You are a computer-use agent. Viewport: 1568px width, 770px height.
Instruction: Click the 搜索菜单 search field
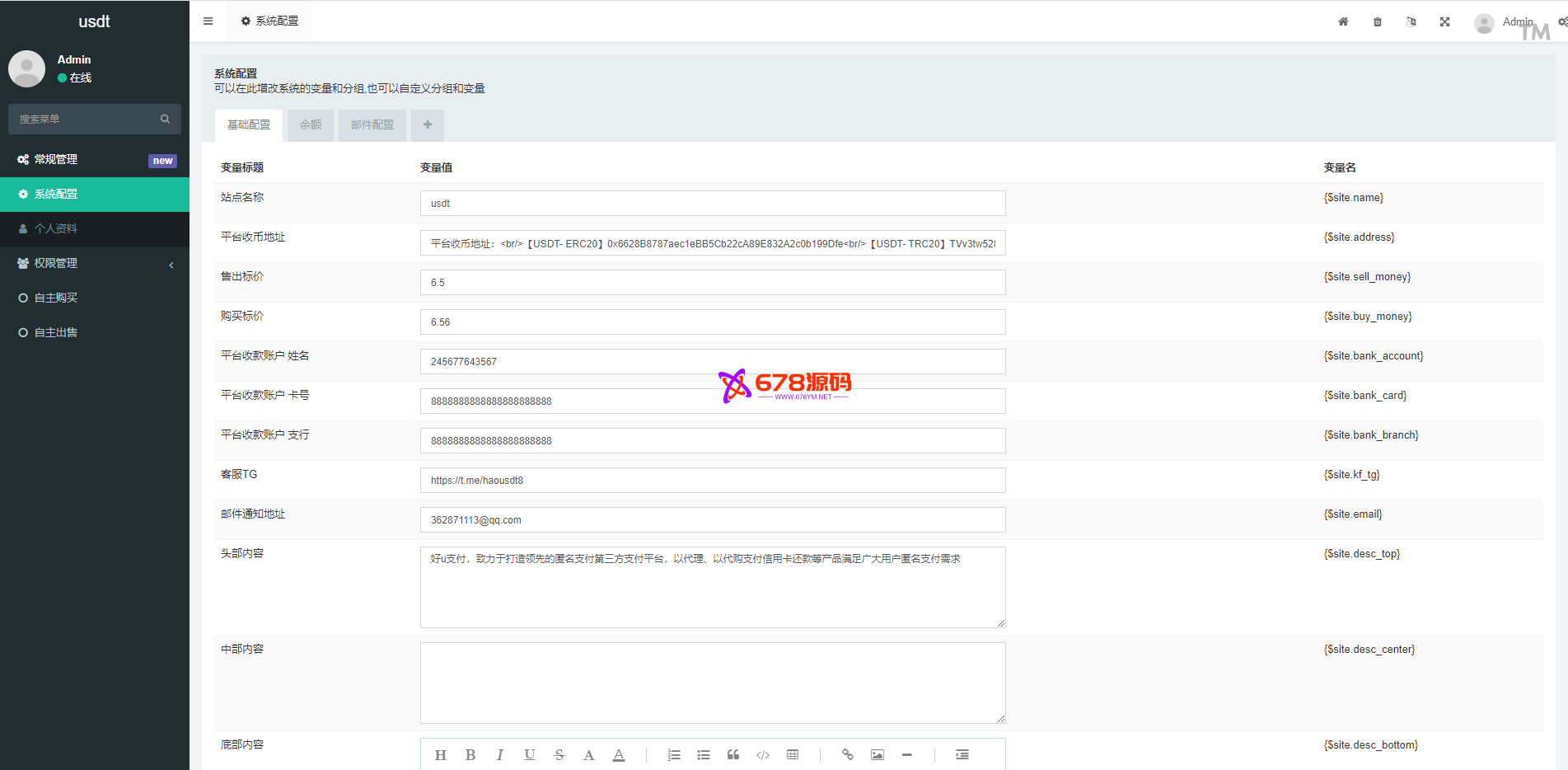pos(87,120)
